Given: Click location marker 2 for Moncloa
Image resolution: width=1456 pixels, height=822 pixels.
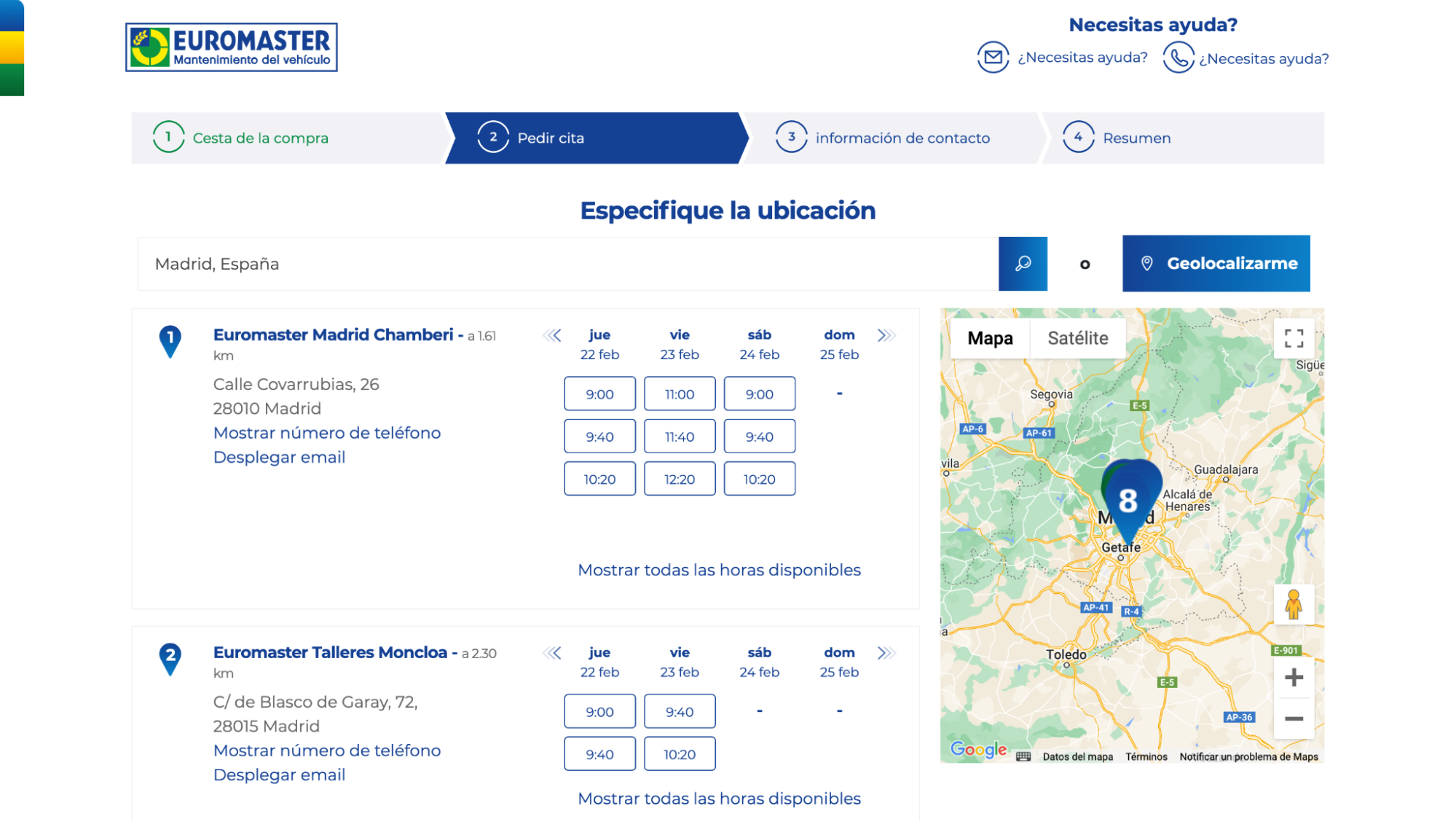Looking at the screenshot, I should click(170, 659).
